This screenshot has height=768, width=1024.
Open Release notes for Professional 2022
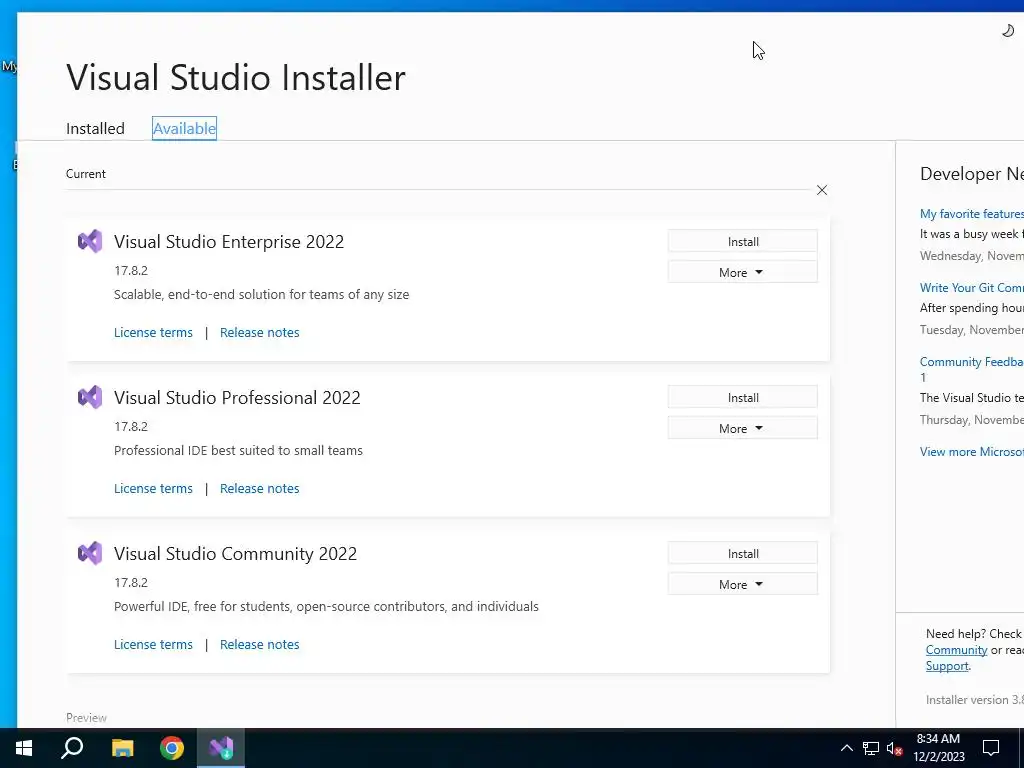tap(259, 488)
